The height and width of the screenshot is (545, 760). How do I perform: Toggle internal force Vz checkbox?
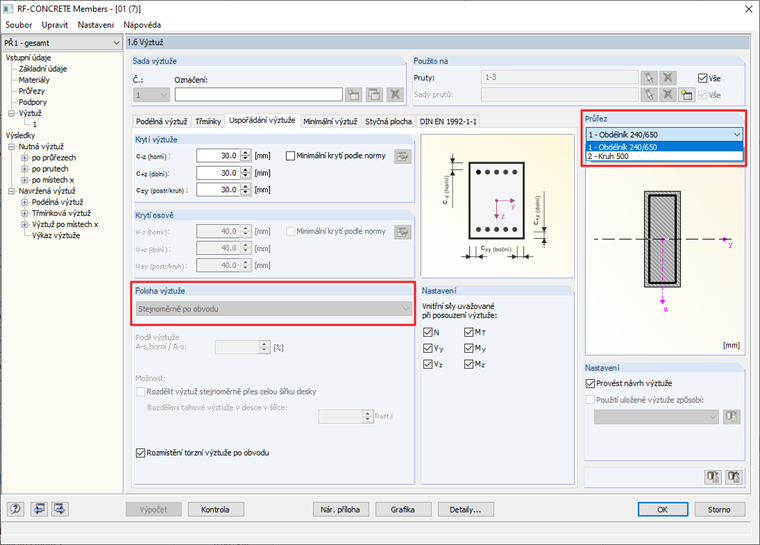pos(428,364)
